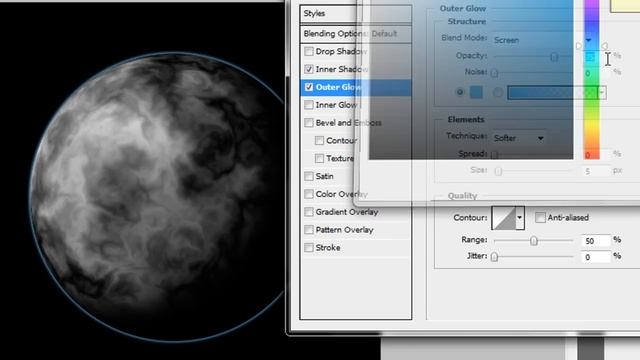The height and width of the screenshot is (360, 640).
Task: Click the Size value field showing 5
Action: click(596, 171)
